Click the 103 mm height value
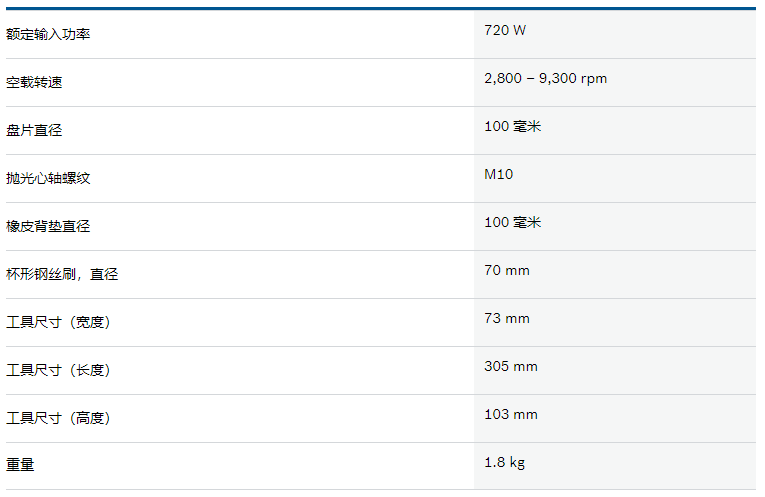Viewport: 765px width, 497px height. 511,414
